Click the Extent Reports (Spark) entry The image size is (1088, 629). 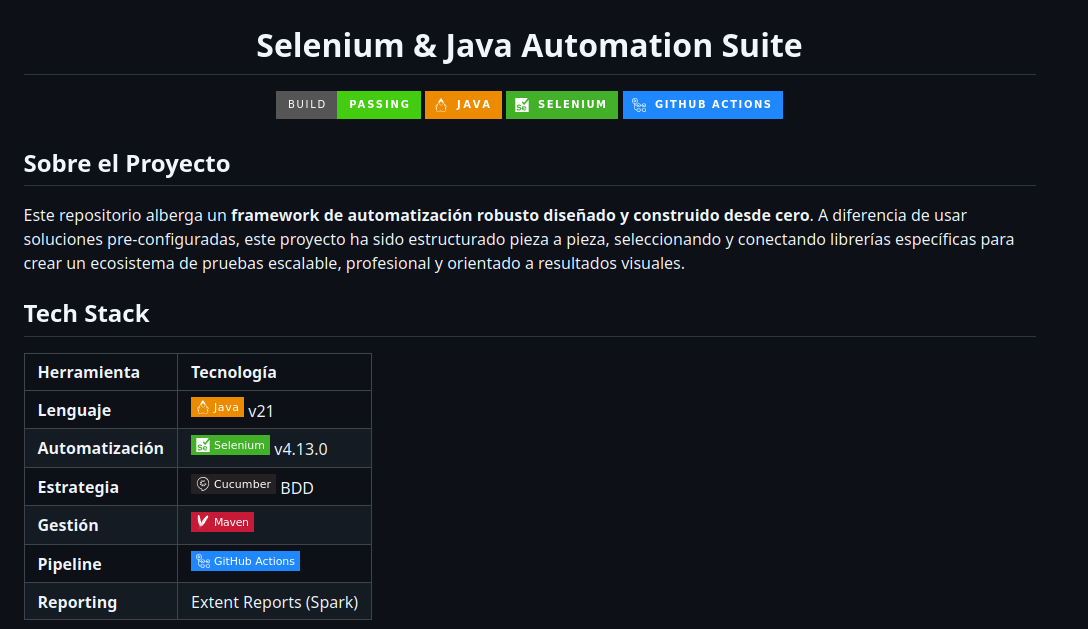(x=273, y=601)
